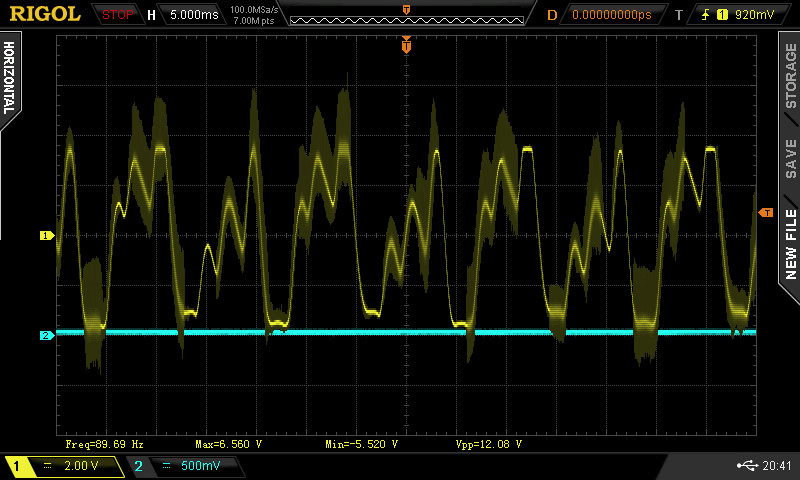Click the waveform memory overview bar
Viewport: 800px width, 480px height.
(x=406, y=15)
